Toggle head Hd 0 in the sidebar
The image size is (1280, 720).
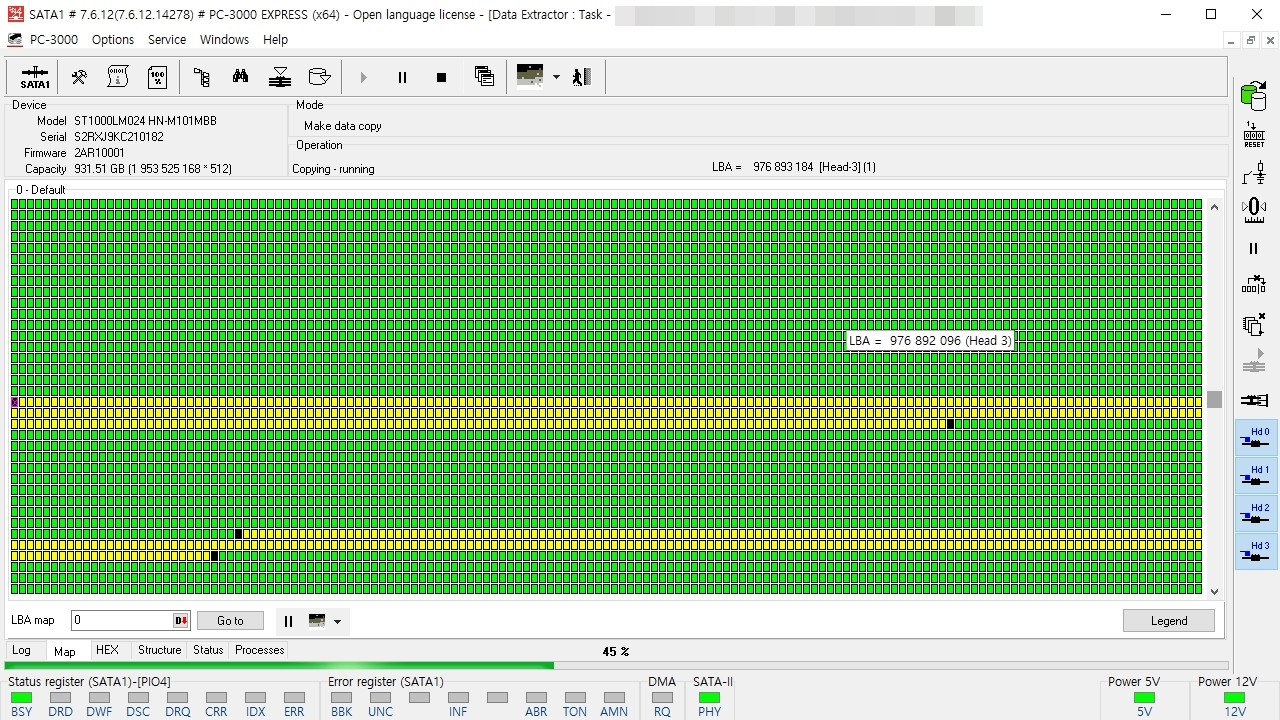[x=1256, y=438]
